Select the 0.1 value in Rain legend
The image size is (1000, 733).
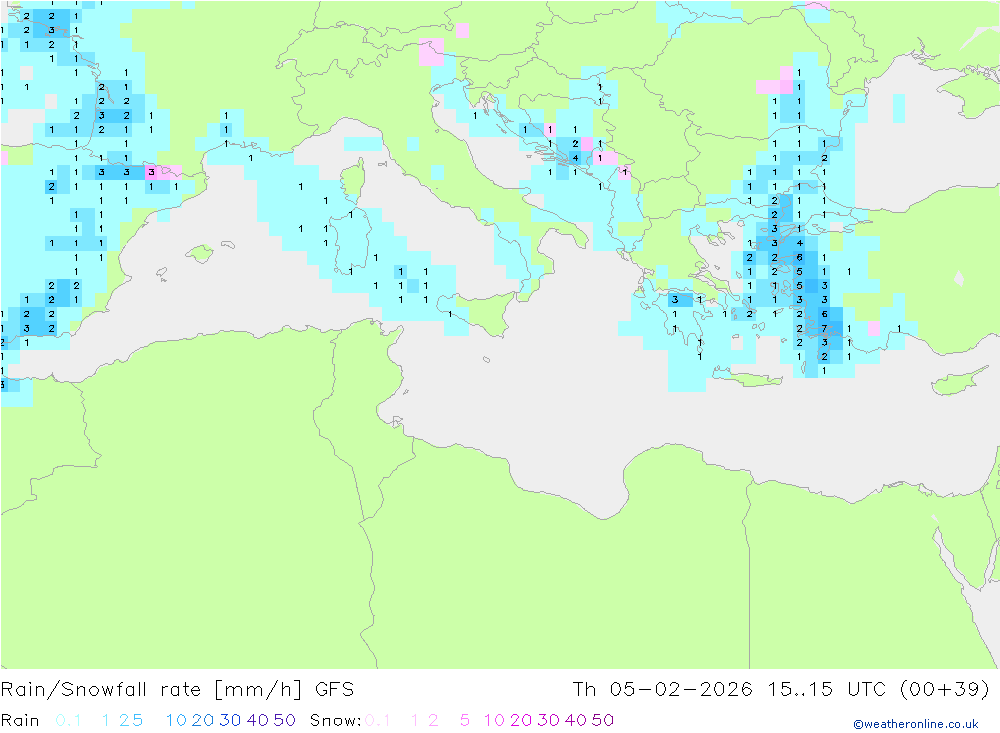coord(68,720)
